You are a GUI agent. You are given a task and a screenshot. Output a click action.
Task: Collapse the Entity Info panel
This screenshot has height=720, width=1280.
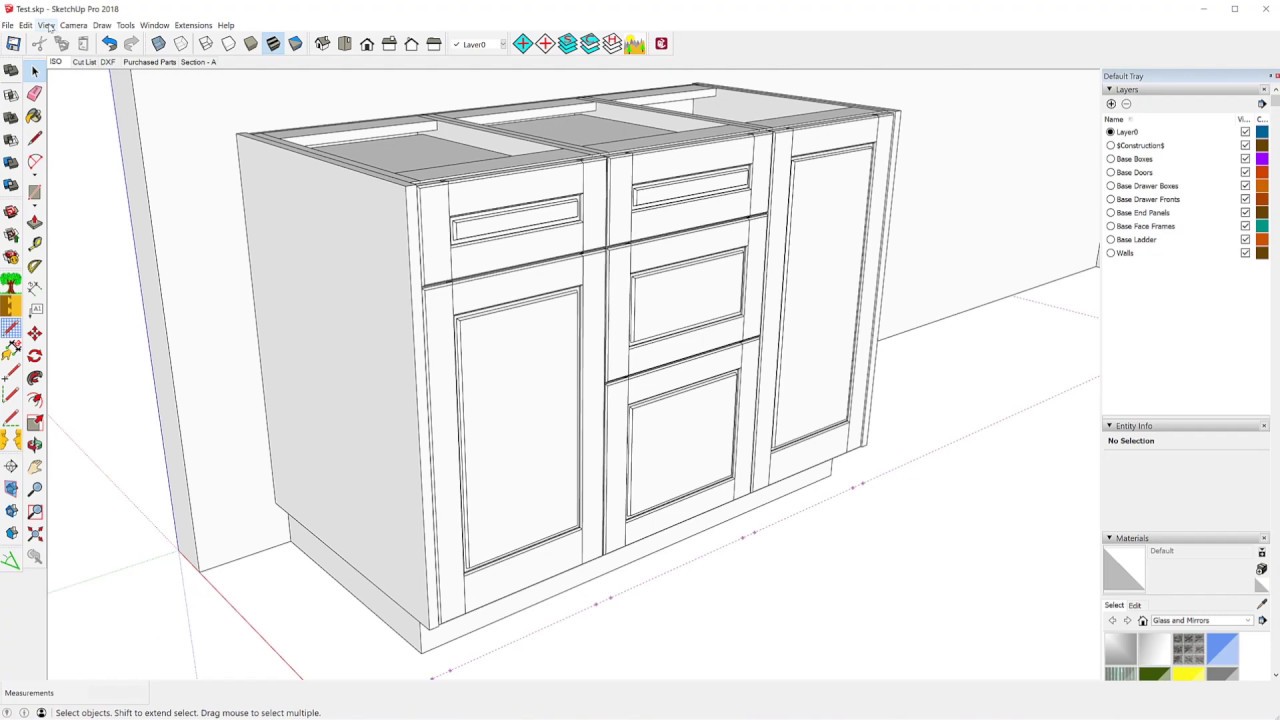click(1109, 426)
